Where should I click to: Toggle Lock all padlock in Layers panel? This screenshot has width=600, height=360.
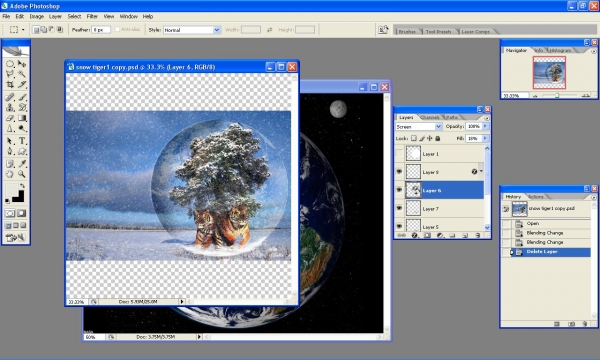438,138
